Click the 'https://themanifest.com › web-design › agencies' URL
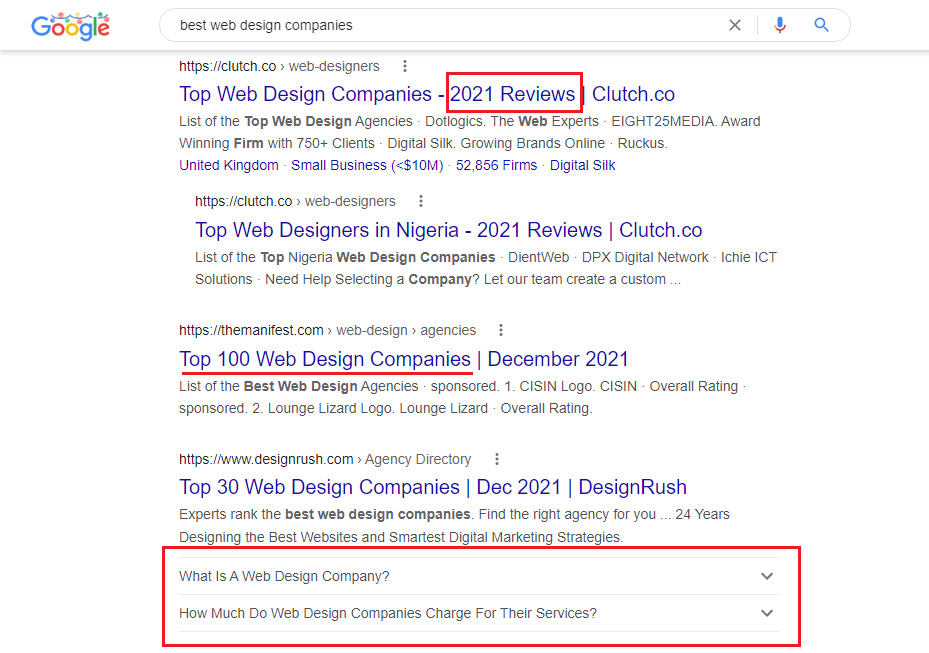929x653 pixels. coord(327,330)
